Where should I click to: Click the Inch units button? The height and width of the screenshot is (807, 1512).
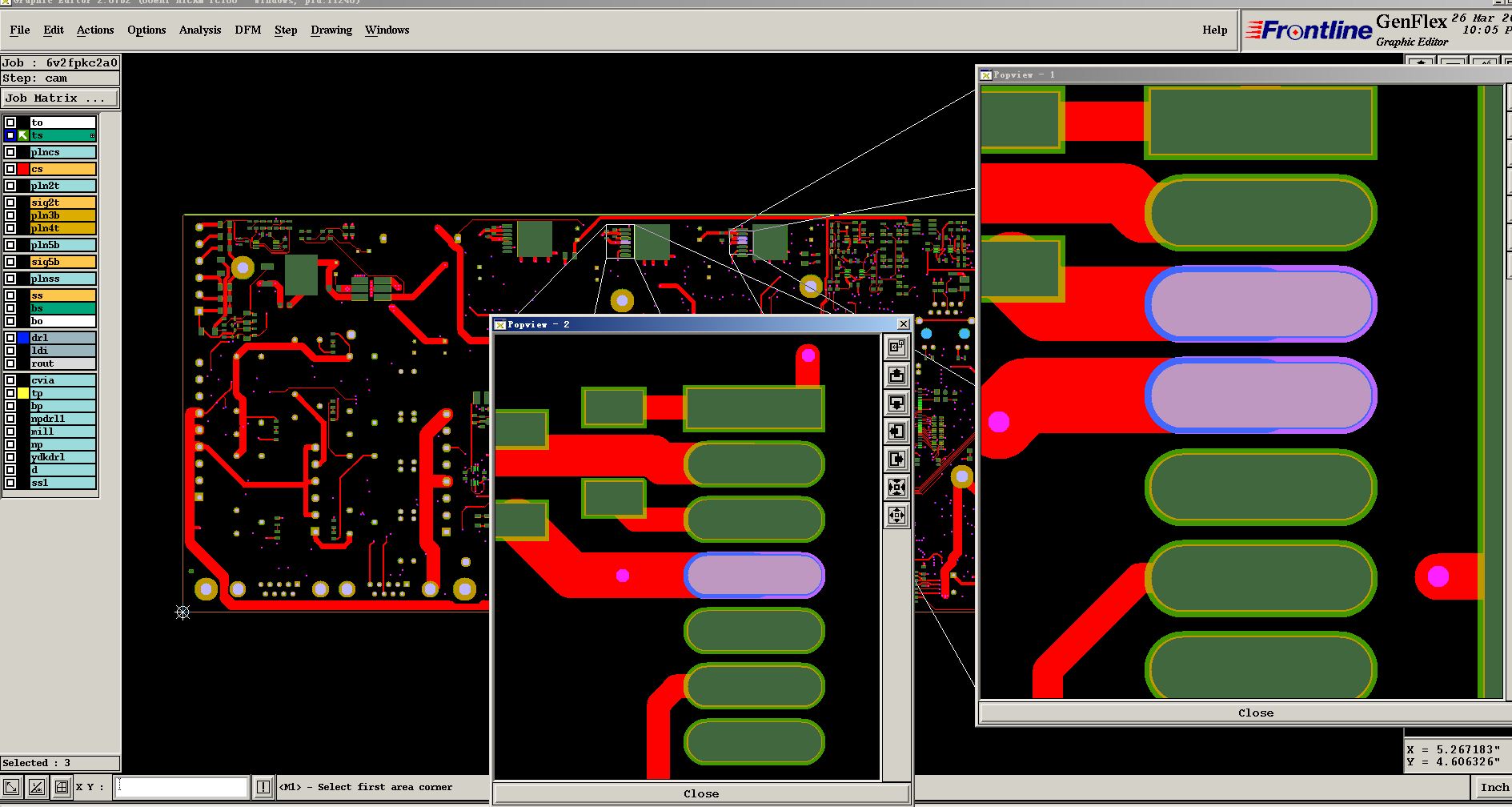[1494, 787]
